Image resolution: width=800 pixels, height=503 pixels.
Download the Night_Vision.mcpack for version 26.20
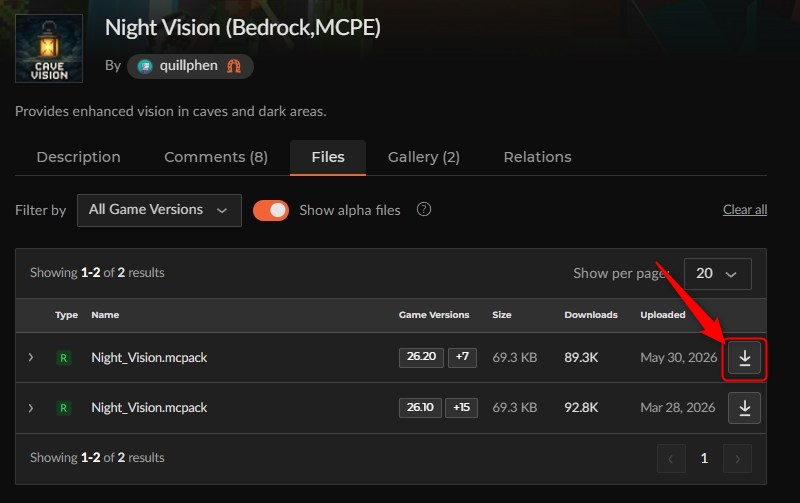pos(744,358)
